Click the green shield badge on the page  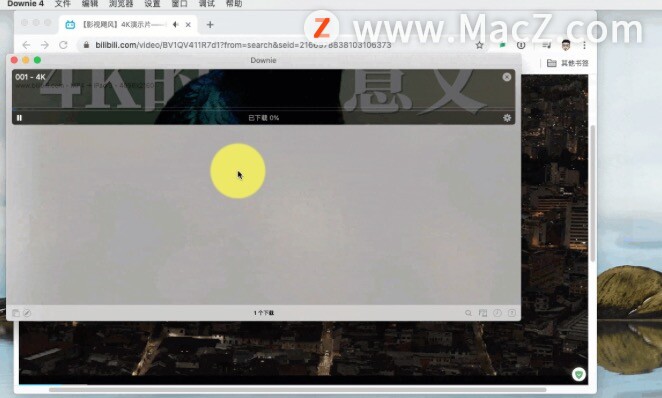[x=579, y=374]
